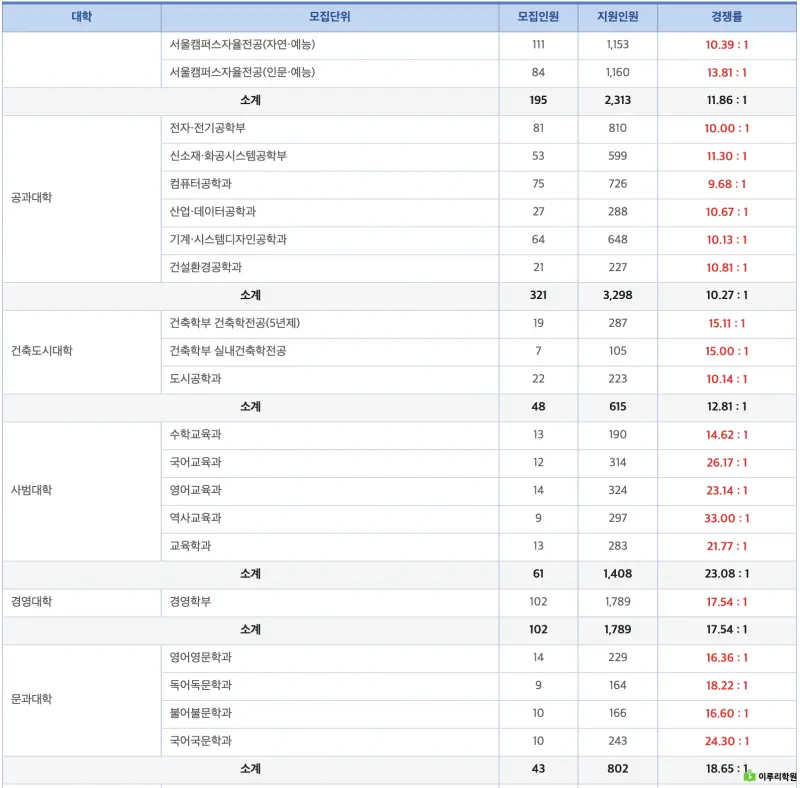Click the 공과대학 college label
This screenshot has height=788, width=800.
tap(32, 198)
